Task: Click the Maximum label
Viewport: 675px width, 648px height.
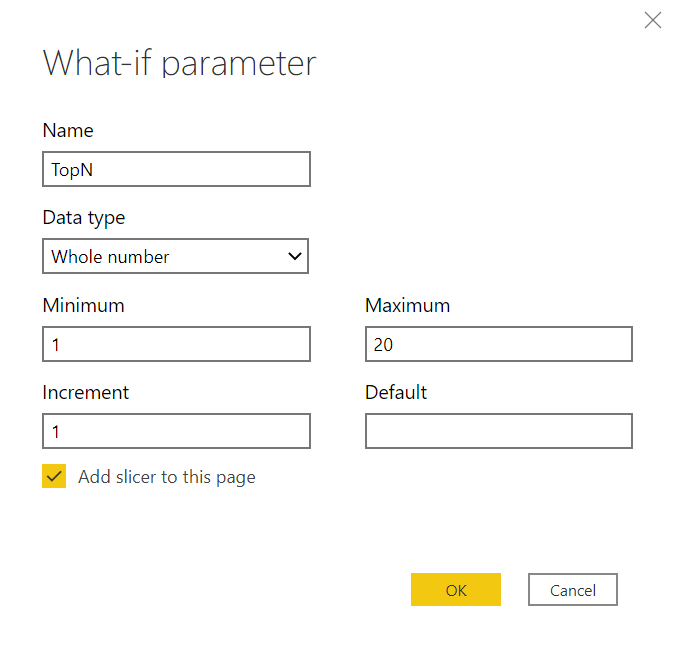Action: click(x=407, y=305)
